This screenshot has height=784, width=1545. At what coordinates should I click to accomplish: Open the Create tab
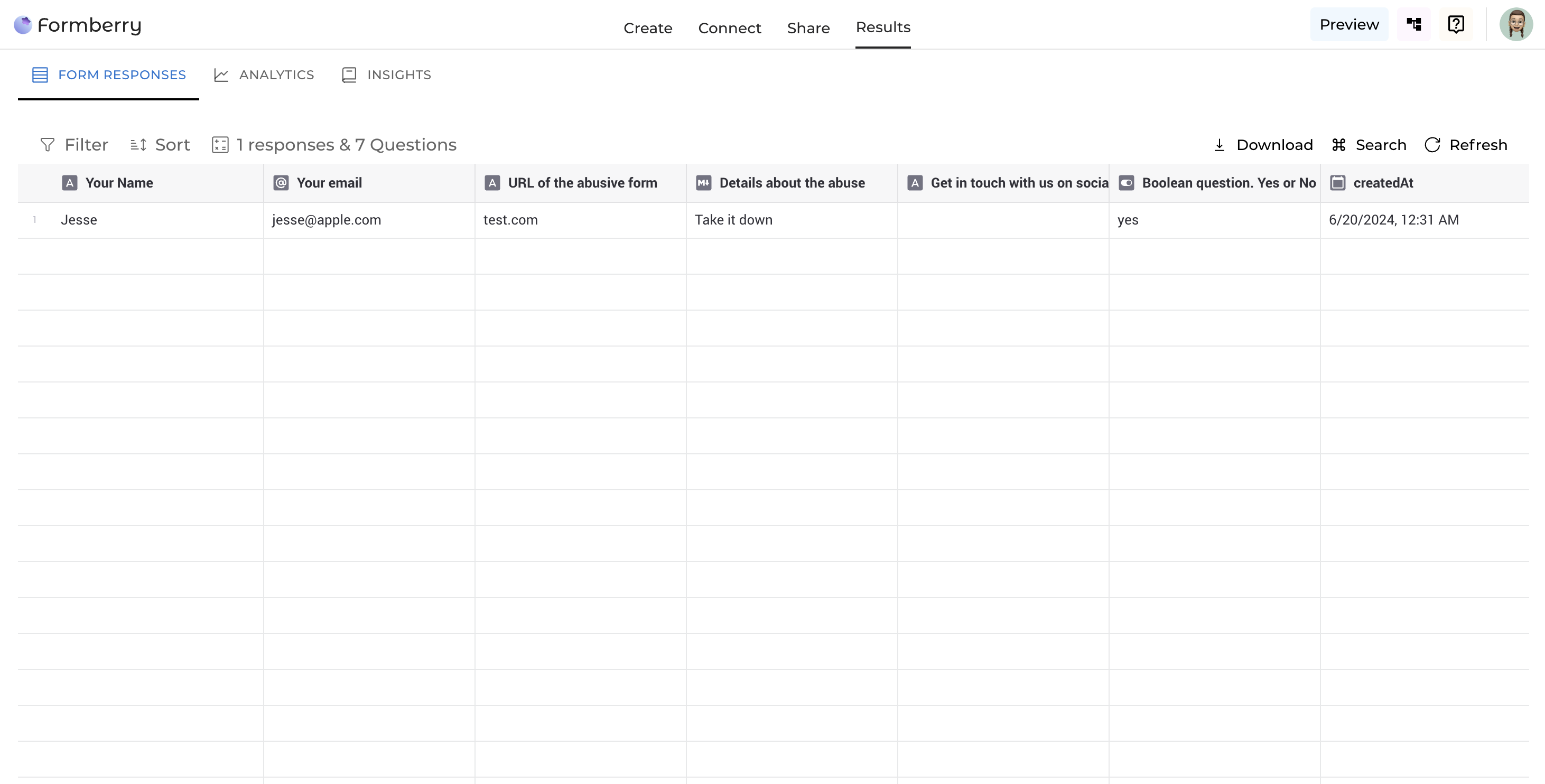(648, 27)
